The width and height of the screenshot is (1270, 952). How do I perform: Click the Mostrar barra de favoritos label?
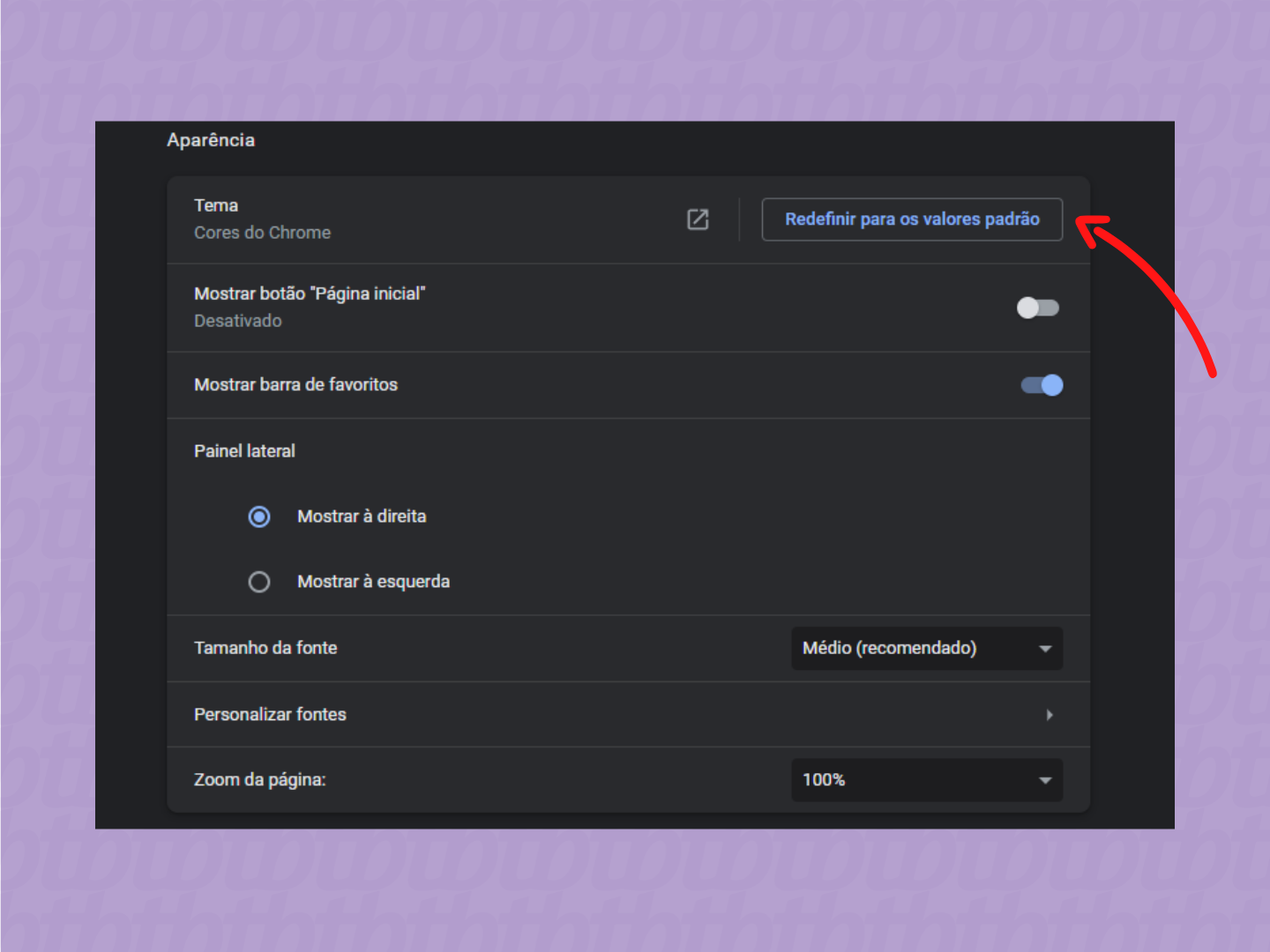295,385
